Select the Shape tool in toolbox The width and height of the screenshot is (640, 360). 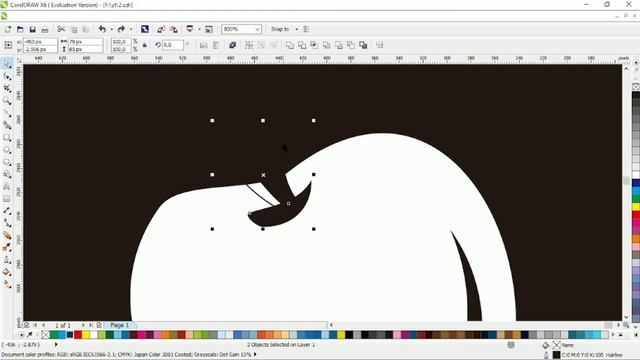7,76
